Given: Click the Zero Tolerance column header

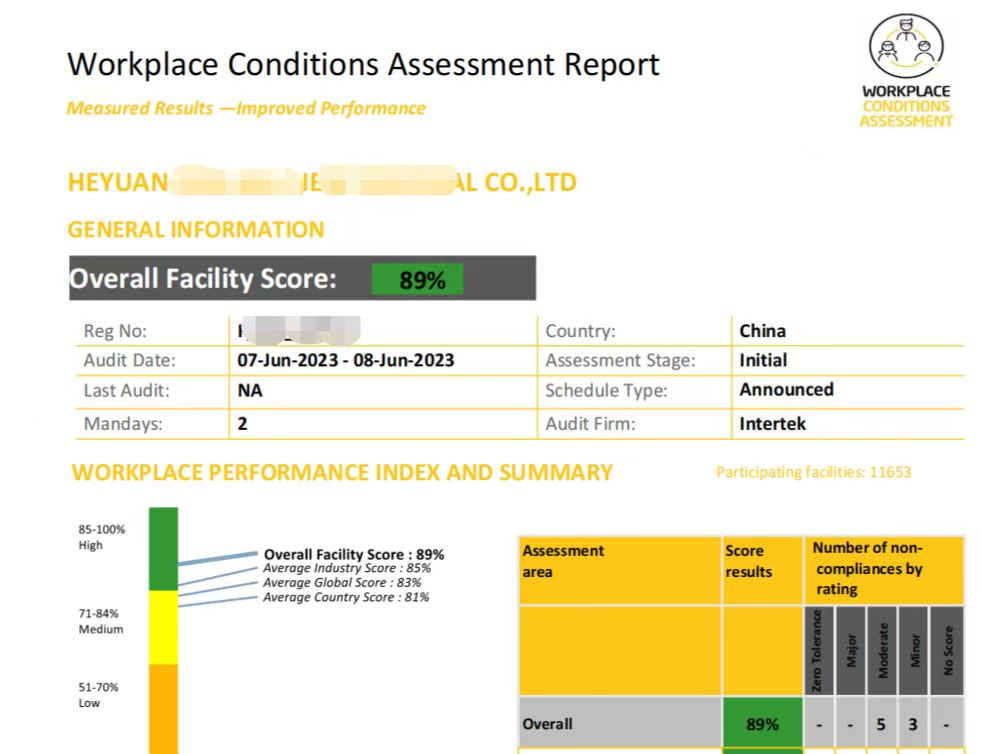Looking at the screenshot, I should click(819, 650).
